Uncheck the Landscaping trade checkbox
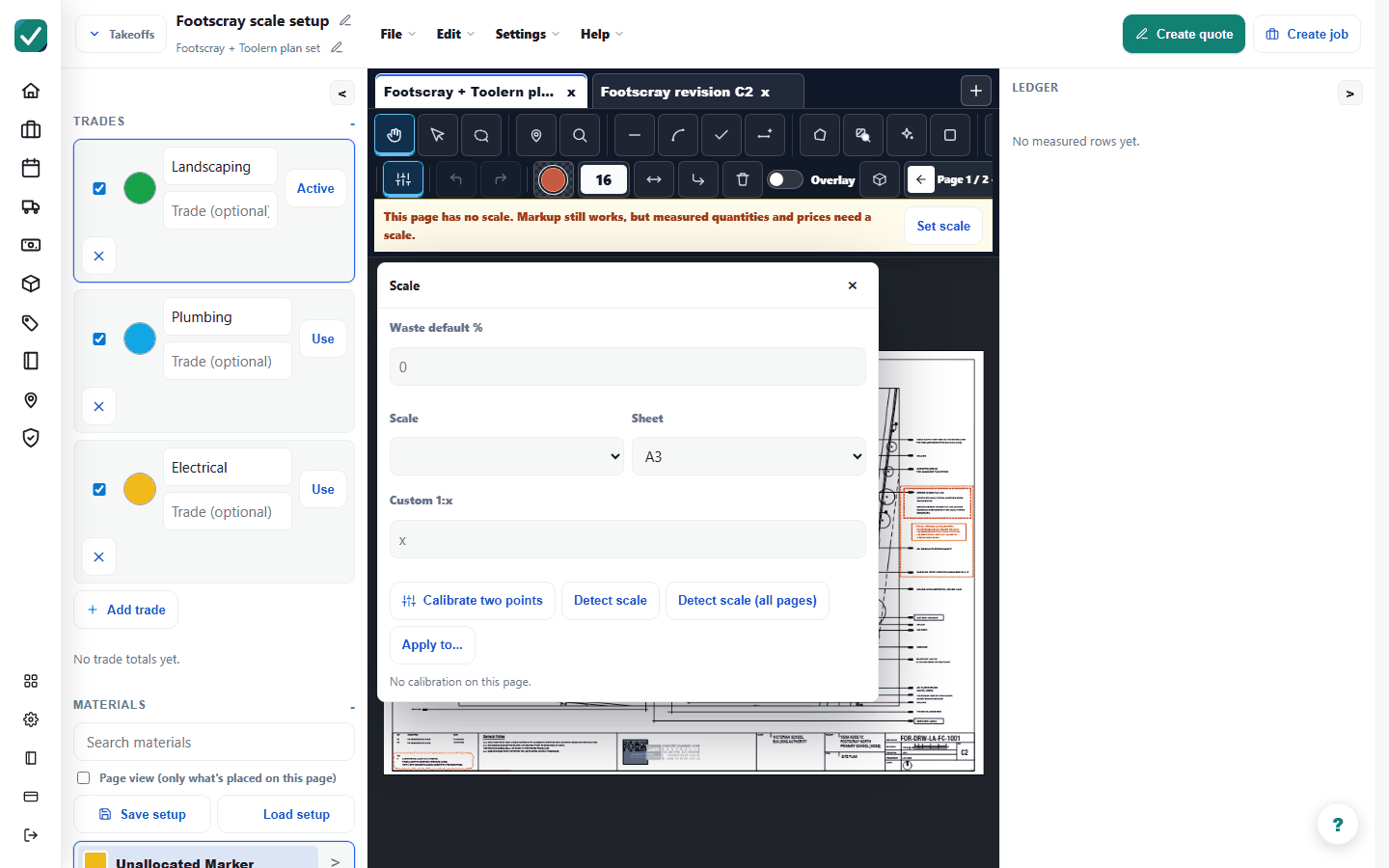The image size is (1389, 868). (99, 188)
